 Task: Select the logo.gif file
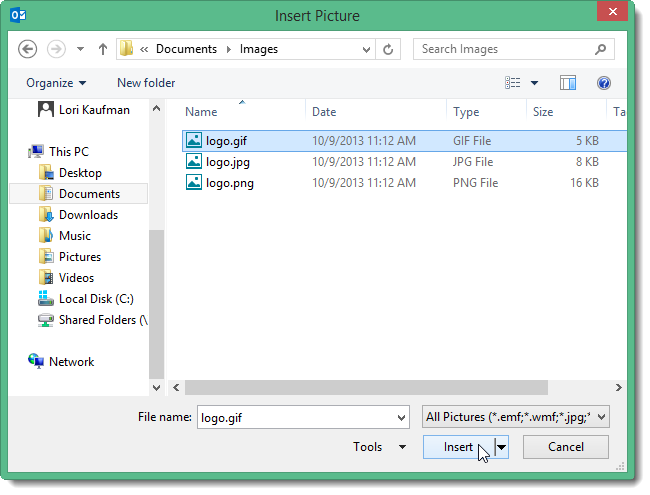(x=404, y=141)
